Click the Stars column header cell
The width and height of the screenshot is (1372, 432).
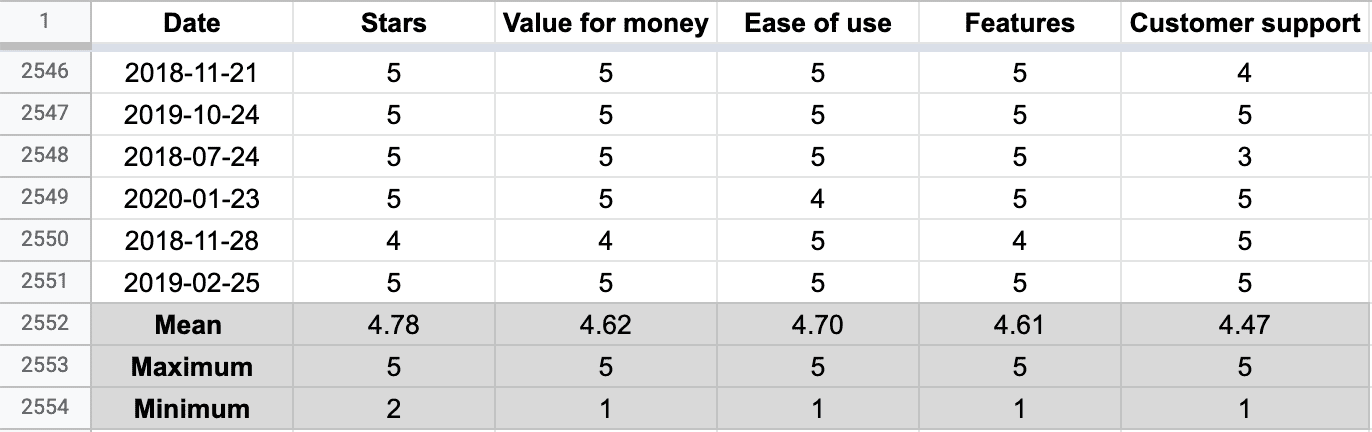pyautogui.click(x=393, y=24)
